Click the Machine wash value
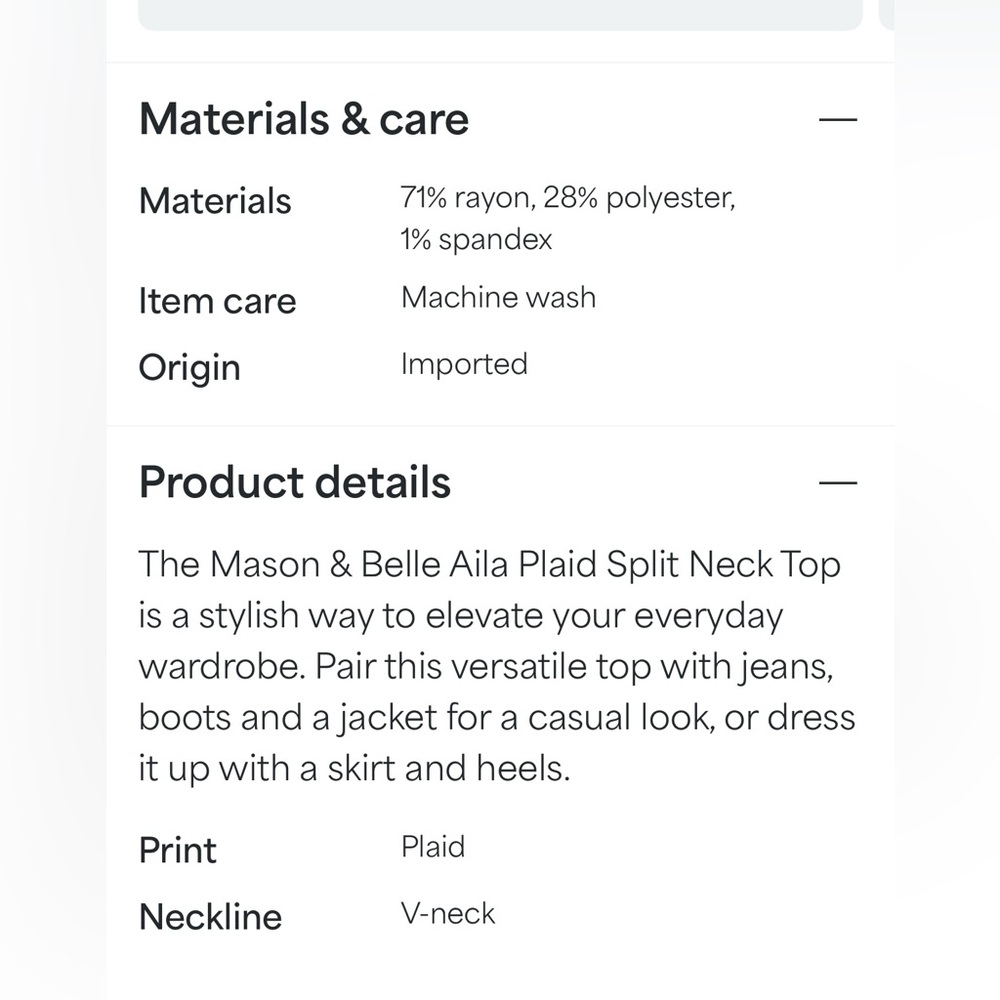 pos(498,298)
